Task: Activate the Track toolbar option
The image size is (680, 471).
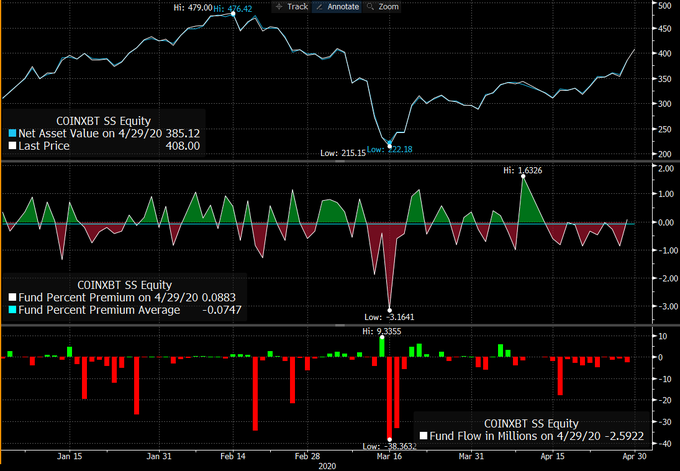Action: point(297,6)
